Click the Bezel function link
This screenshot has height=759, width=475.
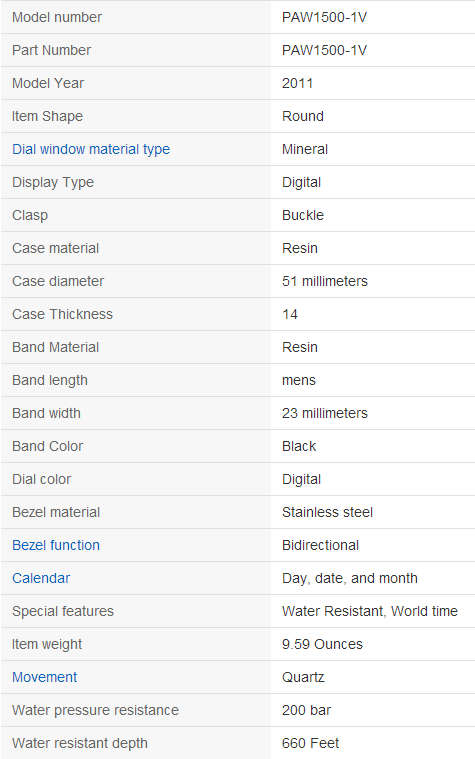tap(56, 545)
